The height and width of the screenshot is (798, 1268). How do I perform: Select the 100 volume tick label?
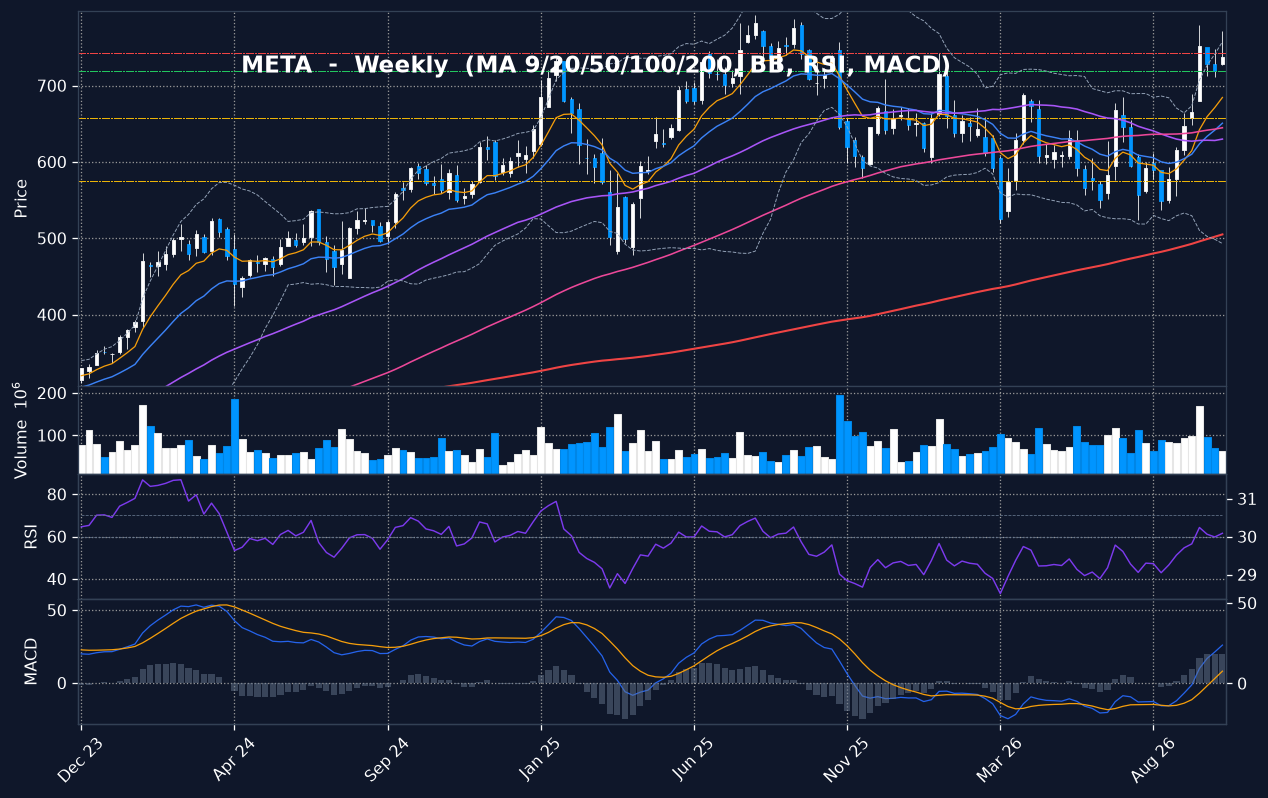54,437
